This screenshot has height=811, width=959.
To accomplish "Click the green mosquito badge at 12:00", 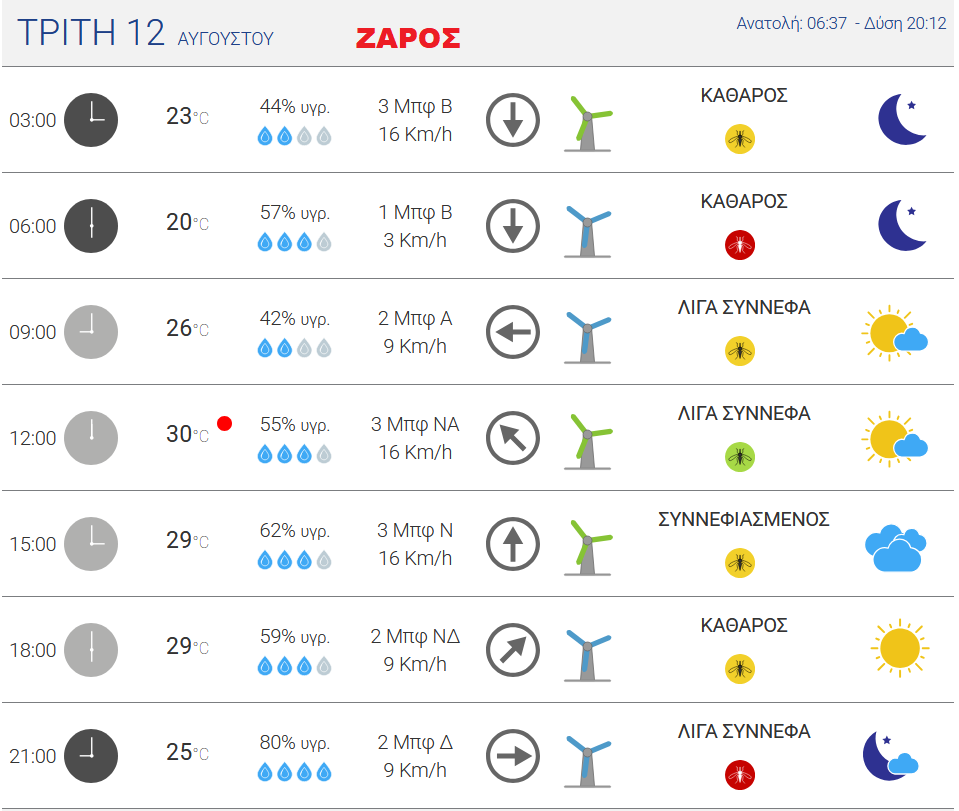I will 739,457.
